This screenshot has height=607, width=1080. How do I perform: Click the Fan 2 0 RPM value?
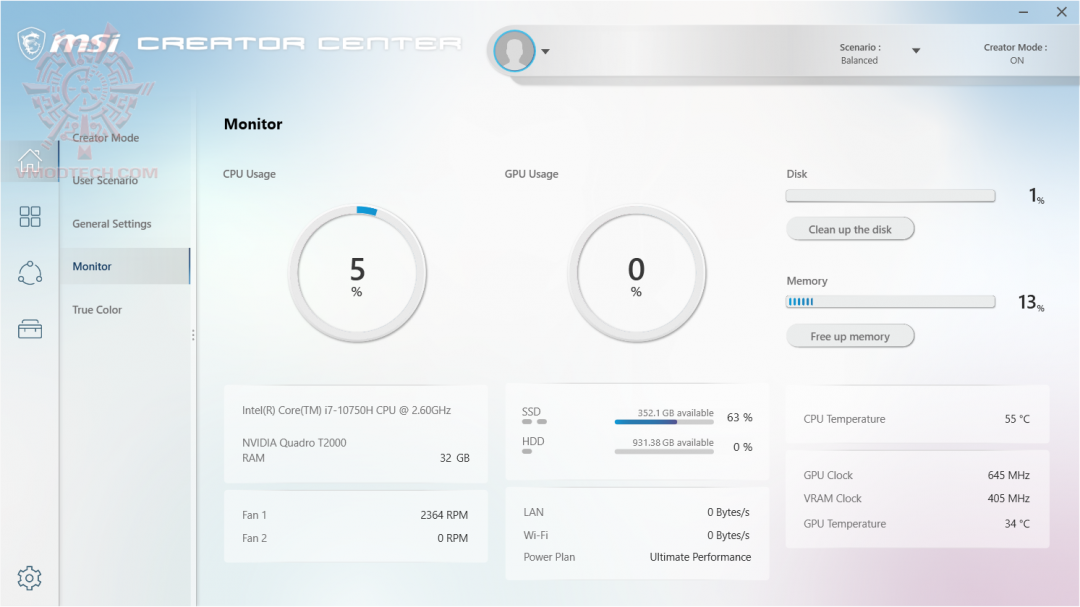(x=453, y=538)
